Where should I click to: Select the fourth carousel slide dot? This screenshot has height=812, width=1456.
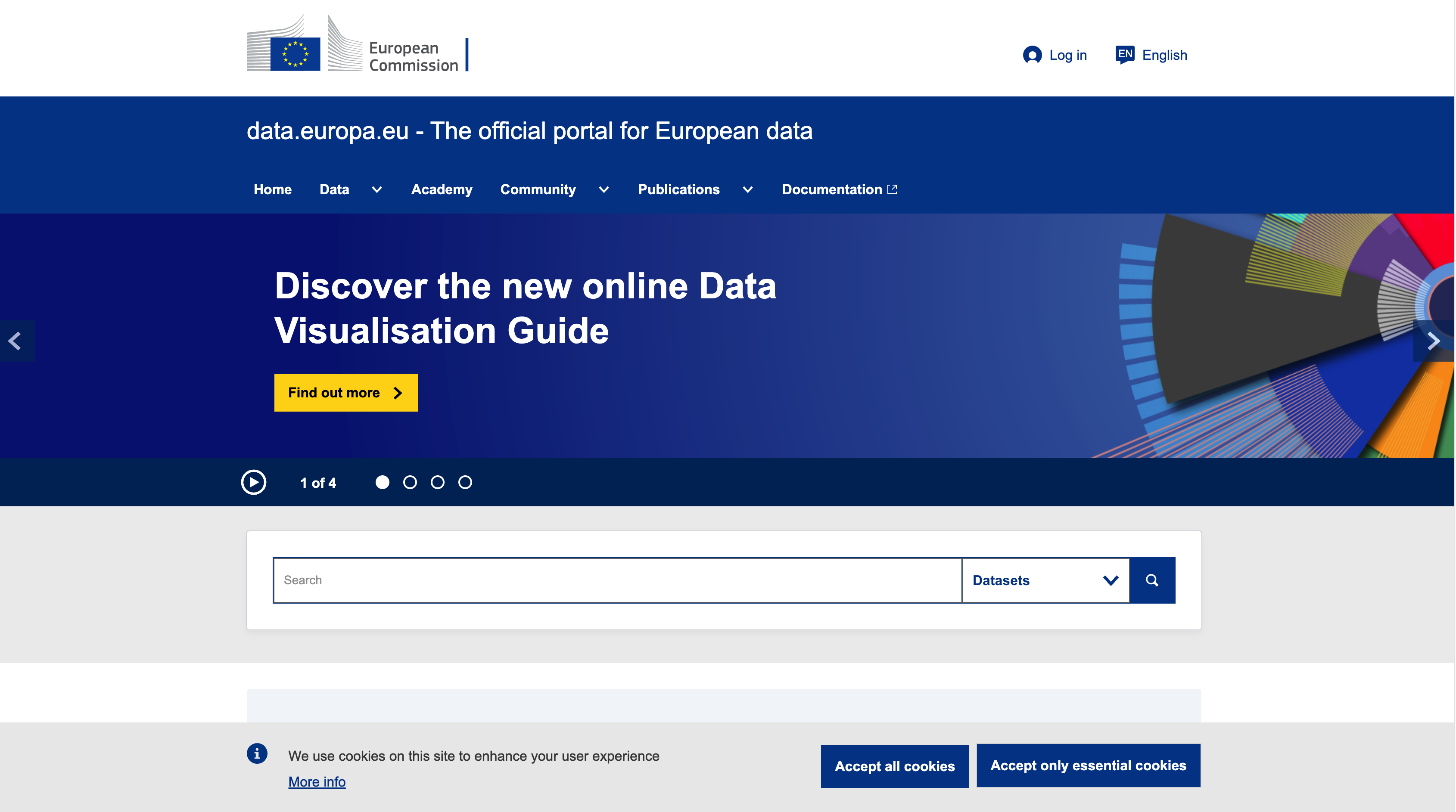(465, 482)
